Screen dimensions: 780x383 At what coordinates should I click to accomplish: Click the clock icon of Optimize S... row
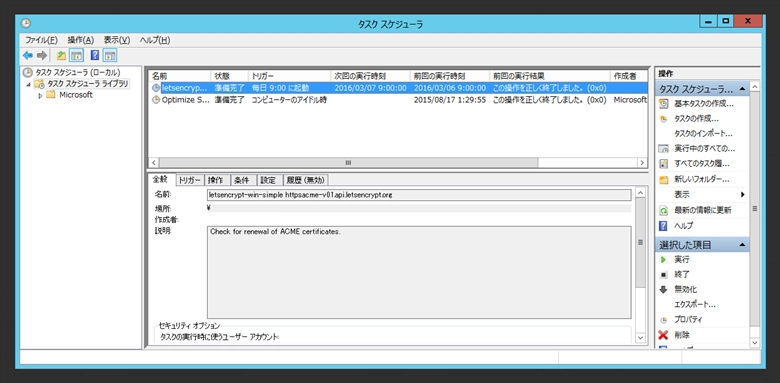156,99
